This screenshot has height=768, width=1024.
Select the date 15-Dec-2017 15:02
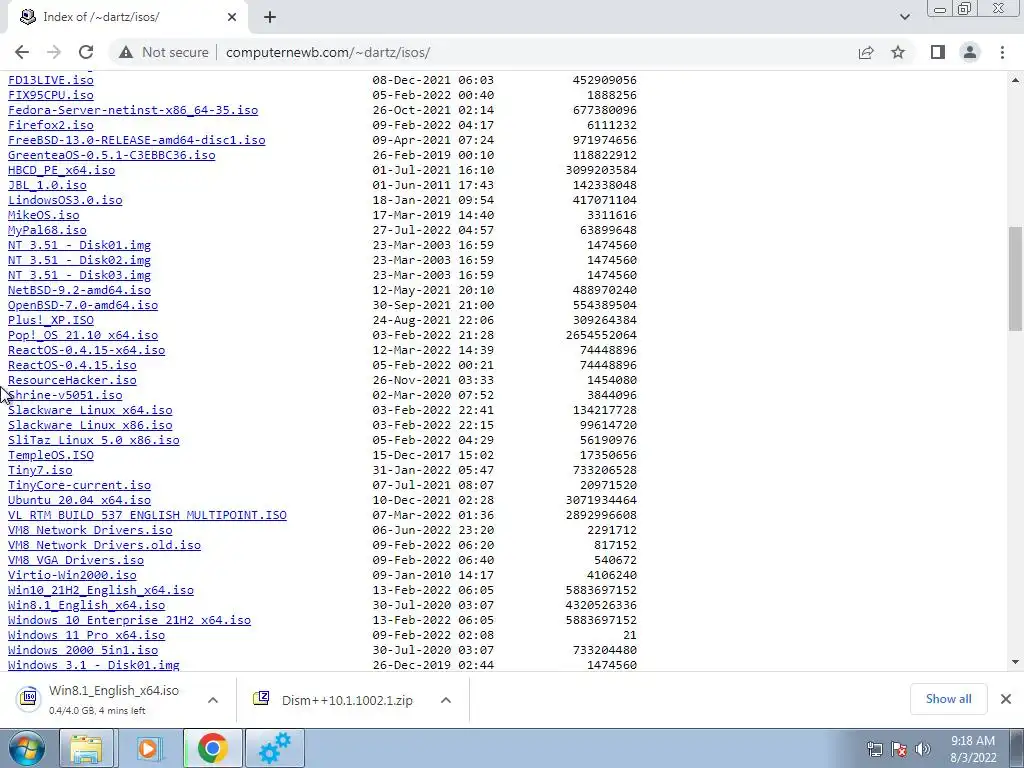point(433,455)
